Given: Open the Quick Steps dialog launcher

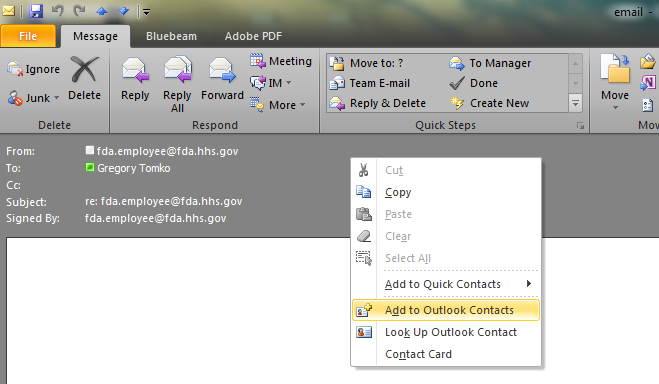Looking at the screenshot, I should 580,126.
